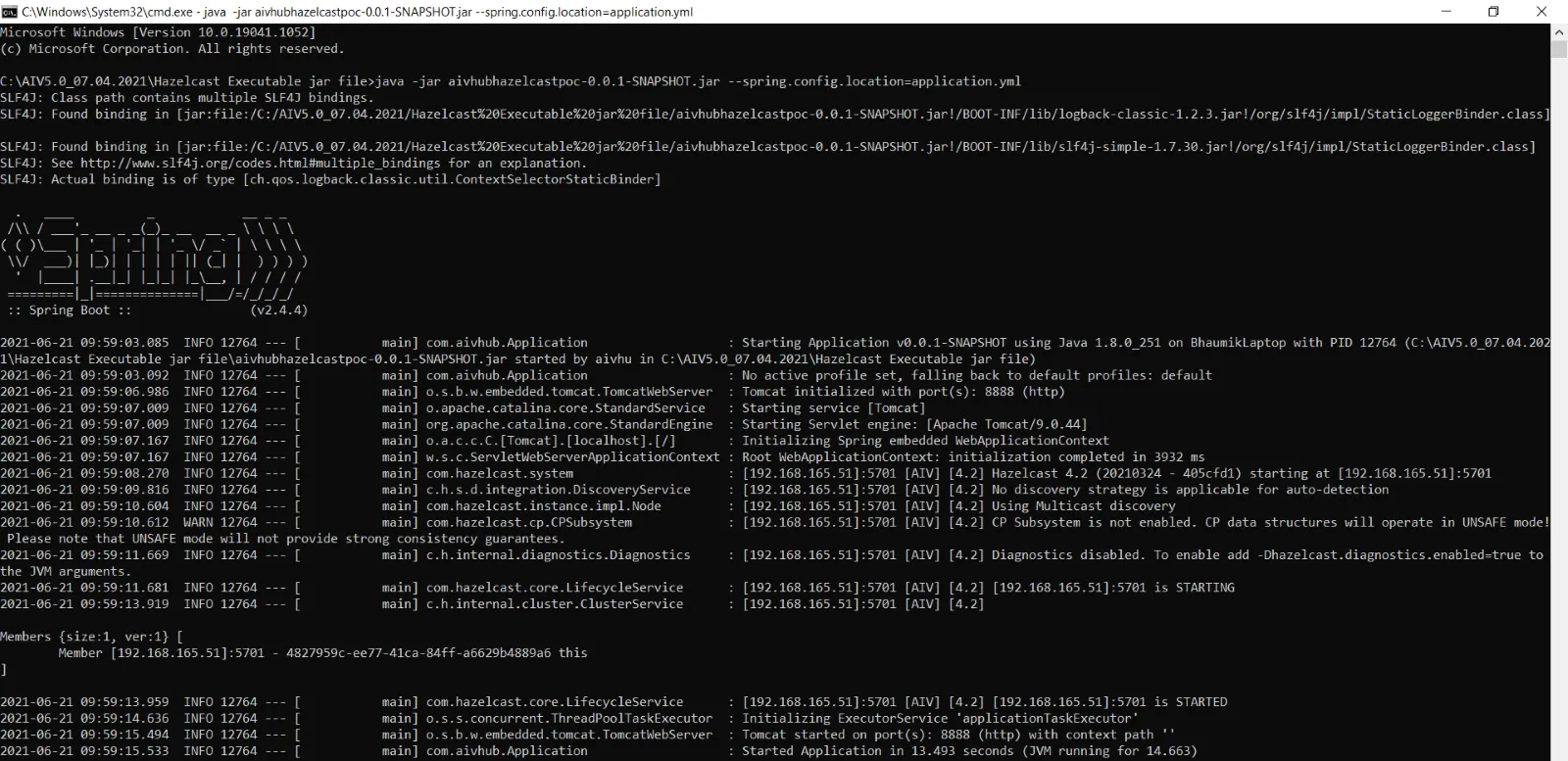Click the java -jar command after the prompt
This screenshot has width=1568, height=761.
[699, 81]
